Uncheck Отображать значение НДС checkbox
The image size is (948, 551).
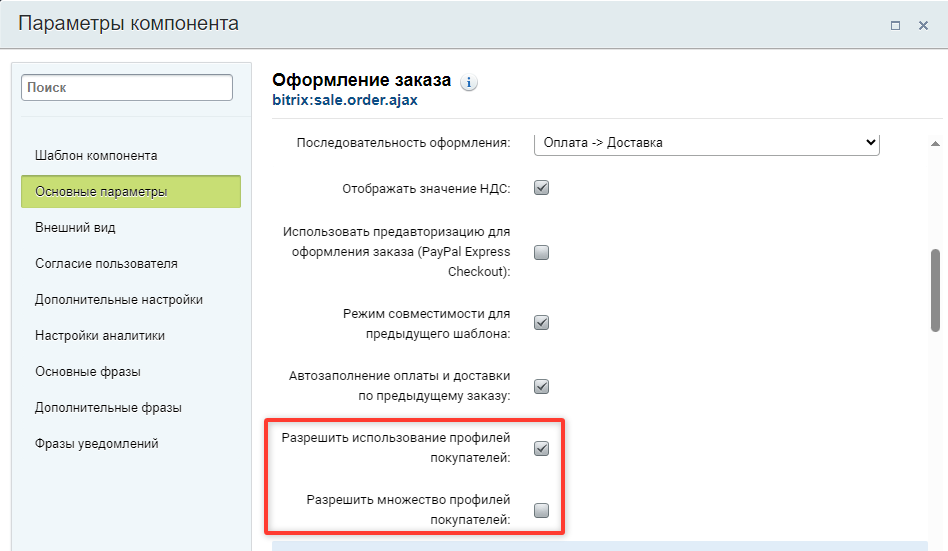coord(542,188)
